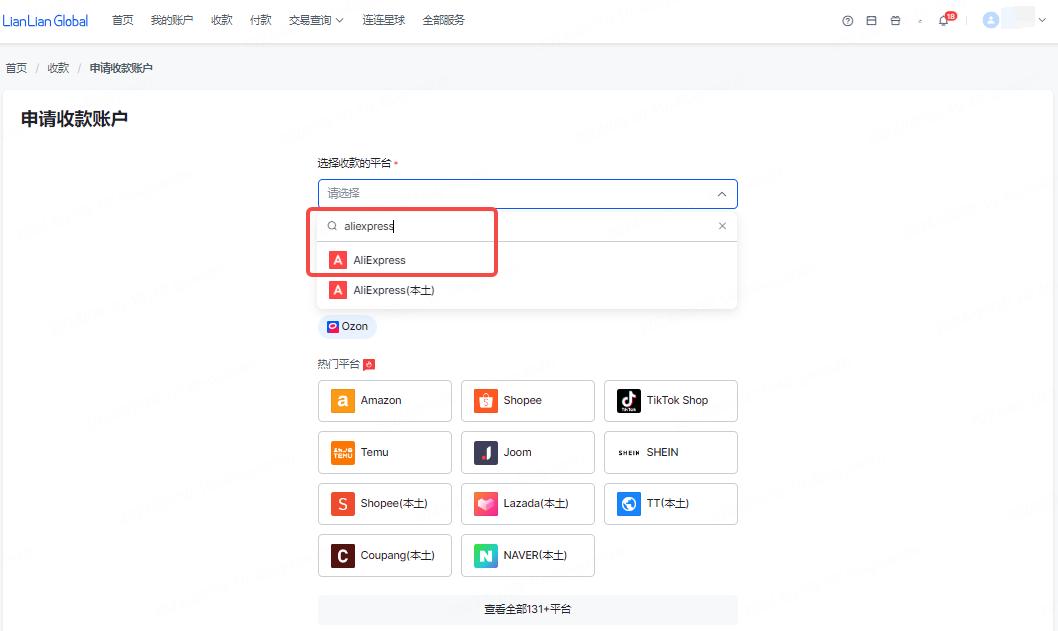Expand the 交易查询 menu
Screen dimensions: 1058x631
coord(316,20)
